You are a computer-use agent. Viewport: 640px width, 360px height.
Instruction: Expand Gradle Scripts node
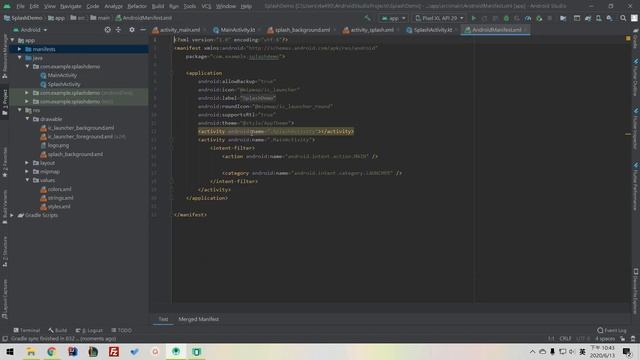pyautogui.click(x=12, y=215)
